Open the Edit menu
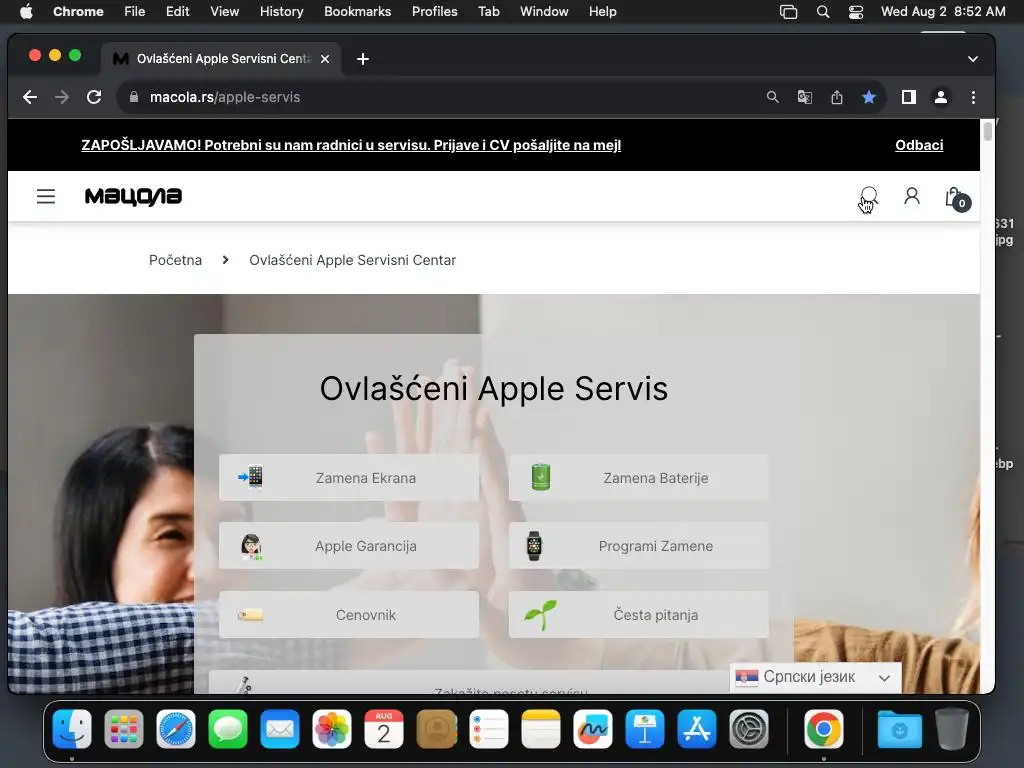 click(x=177, y=12)
